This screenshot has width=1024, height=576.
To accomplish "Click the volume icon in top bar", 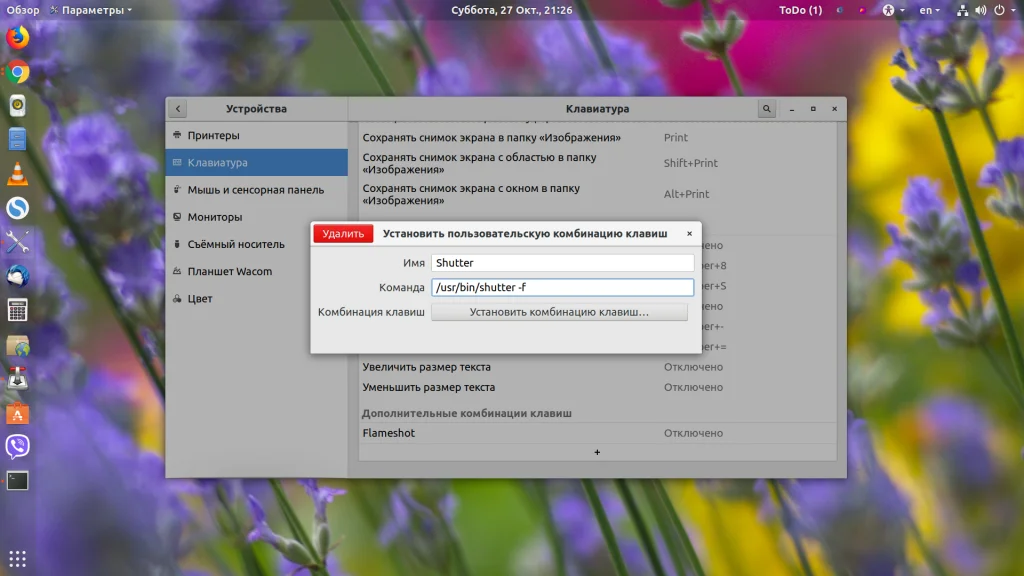I will coord(981,10).
